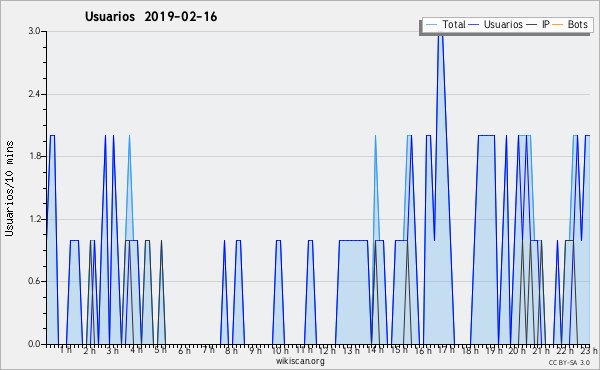Viewport: 600px width, 370px height.
Task: Click the light-blue Total legend line swatch
Action: point(431,25)
